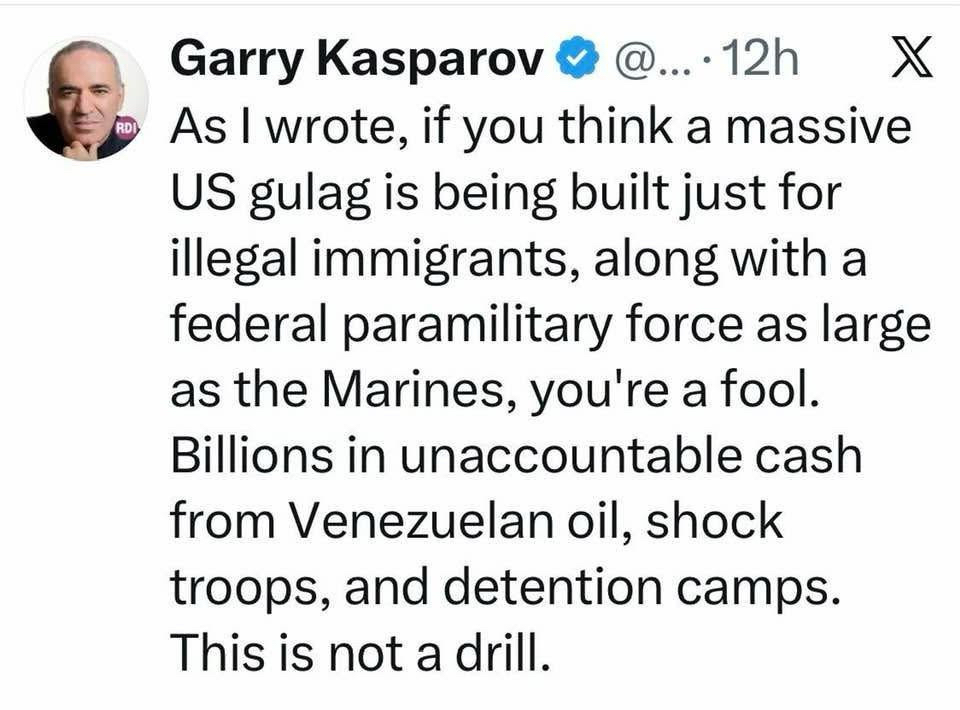The image size is (960, 710).
Task: Click the X logo in the corner
Action: (x=911, y=57)
